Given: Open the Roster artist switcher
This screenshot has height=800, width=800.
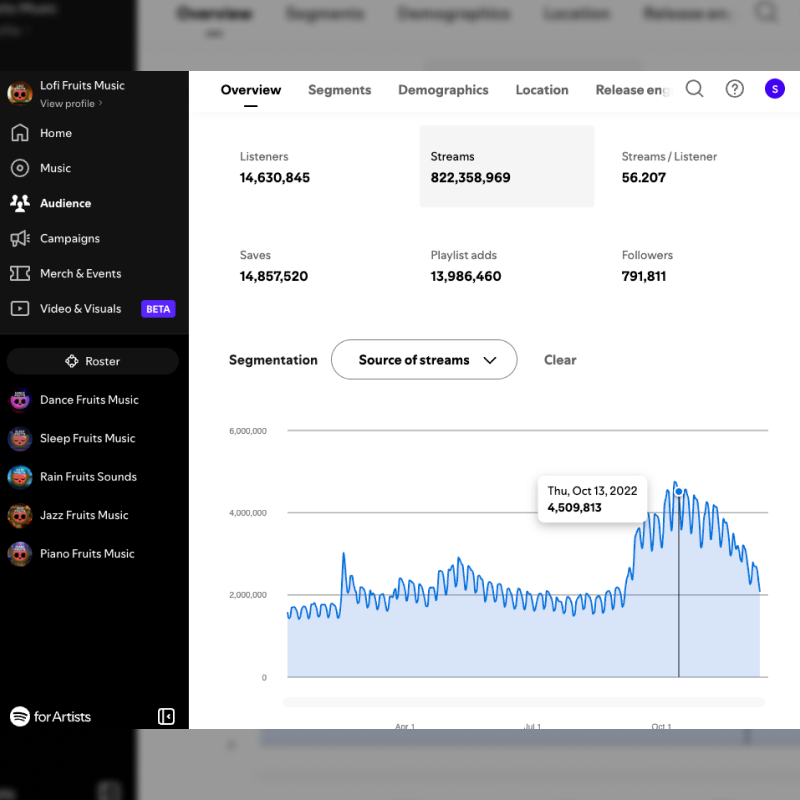Looking at the screenshot, I should [93, 361].
